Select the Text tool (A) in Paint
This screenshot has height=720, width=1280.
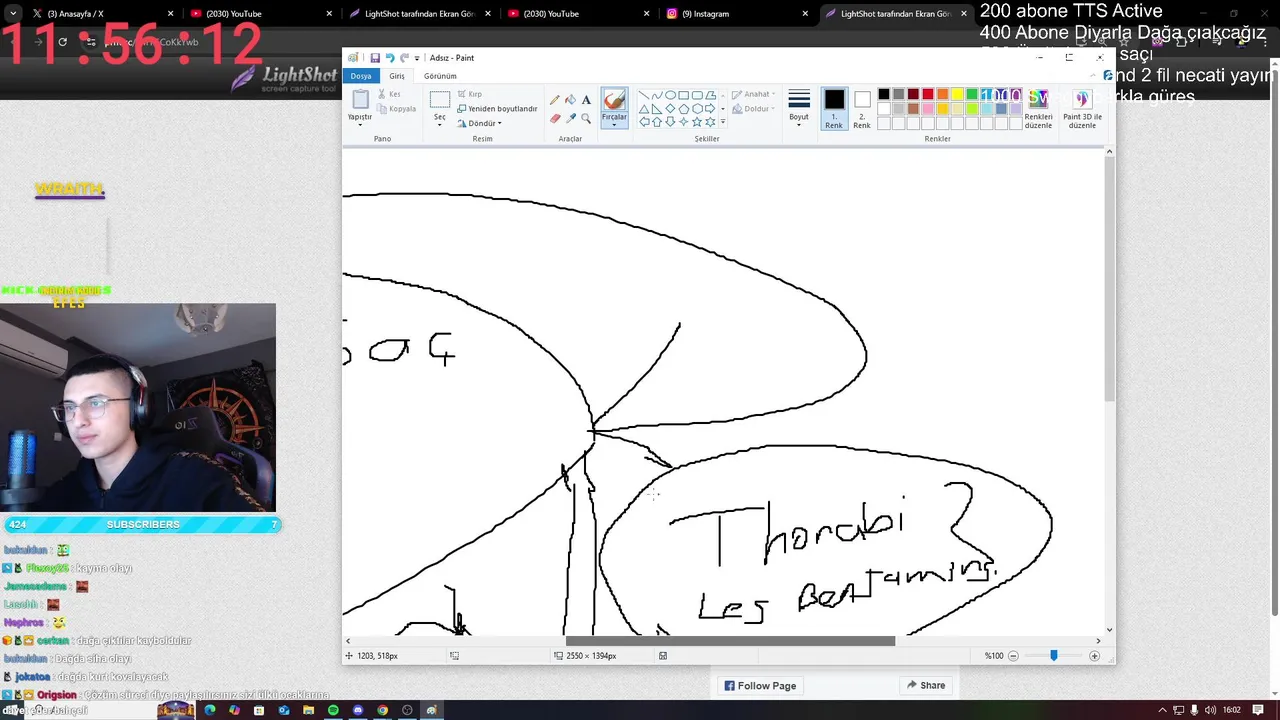tap(586, 100)
